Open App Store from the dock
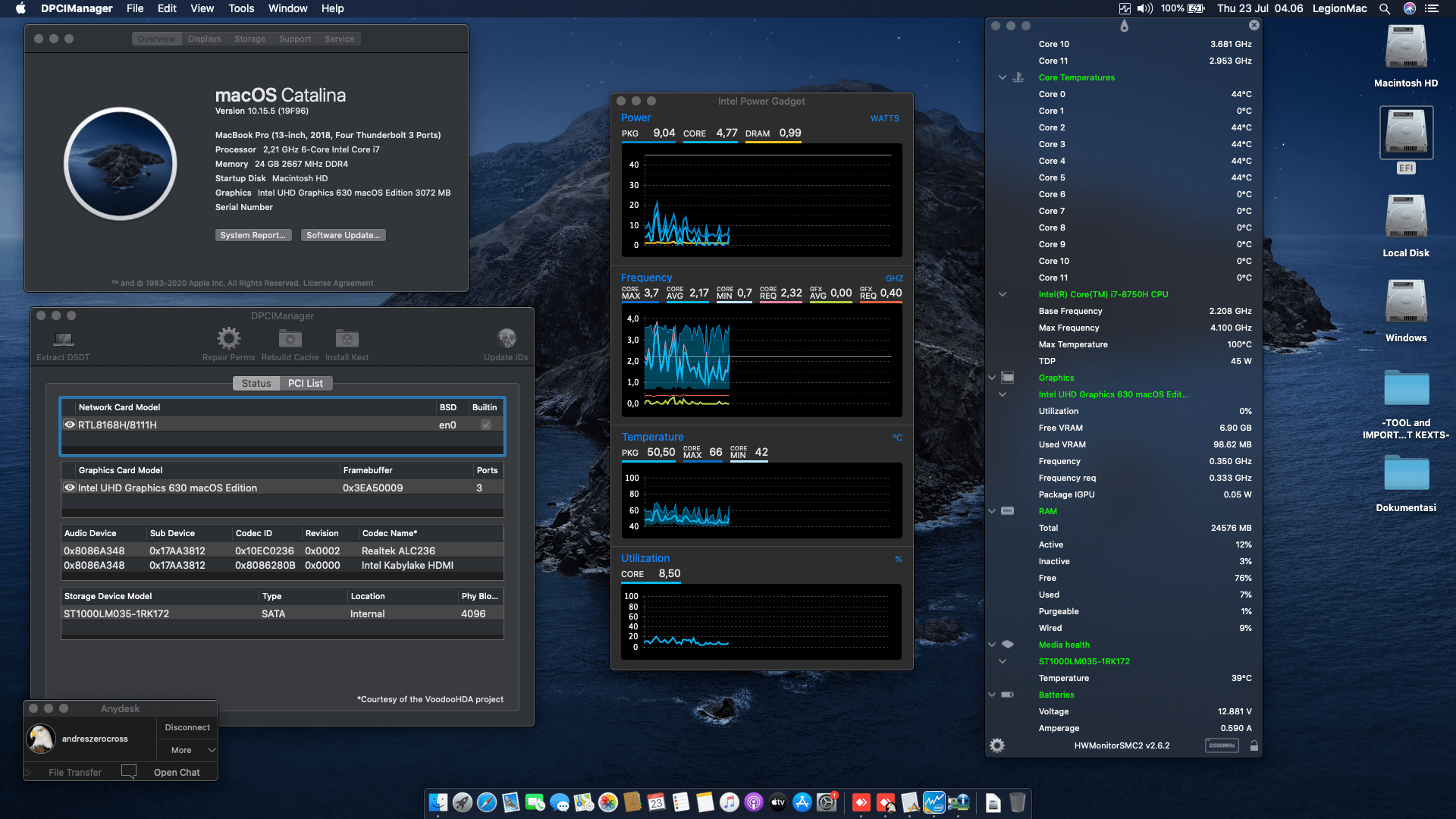The height and width of the screenshot is (819, 1456). tap(802, 802)
